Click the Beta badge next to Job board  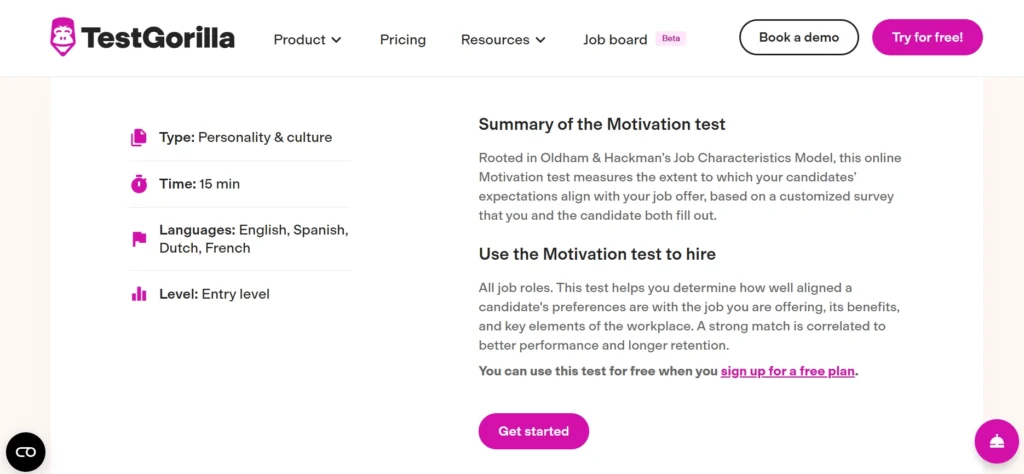pyautogui.click(x=671, y=39)
